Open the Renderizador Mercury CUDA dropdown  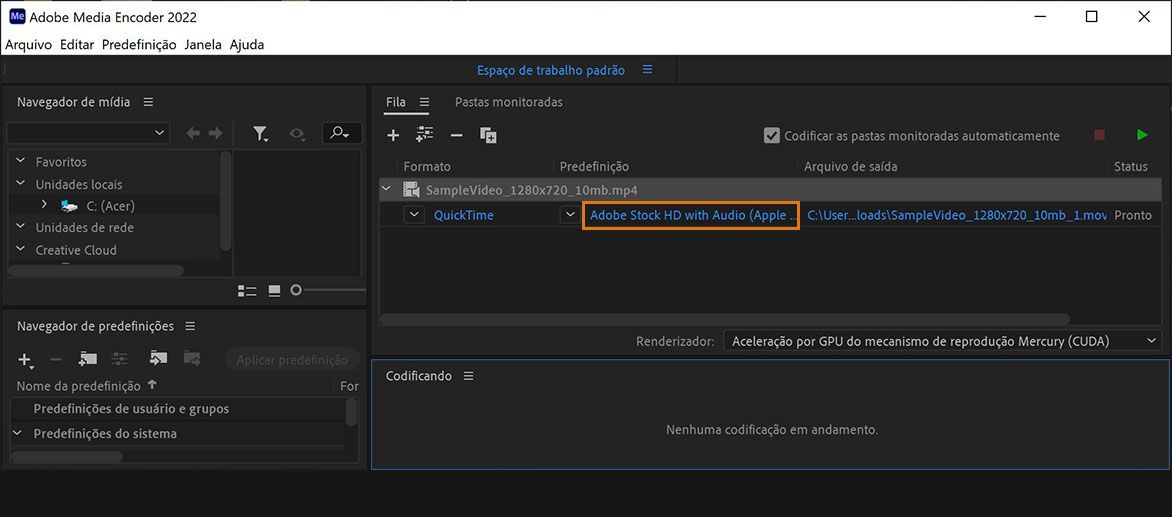pos(943,341)
